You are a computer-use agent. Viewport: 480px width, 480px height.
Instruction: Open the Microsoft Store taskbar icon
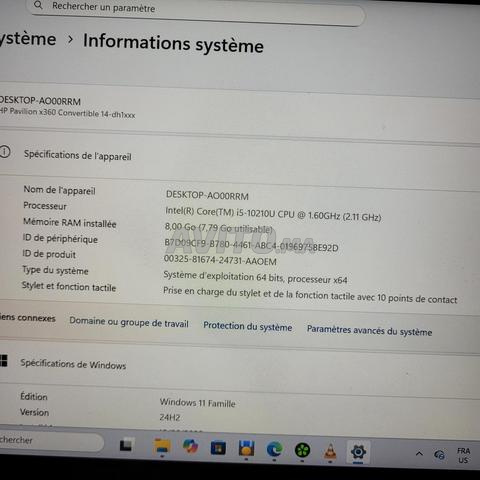(218, 448)
